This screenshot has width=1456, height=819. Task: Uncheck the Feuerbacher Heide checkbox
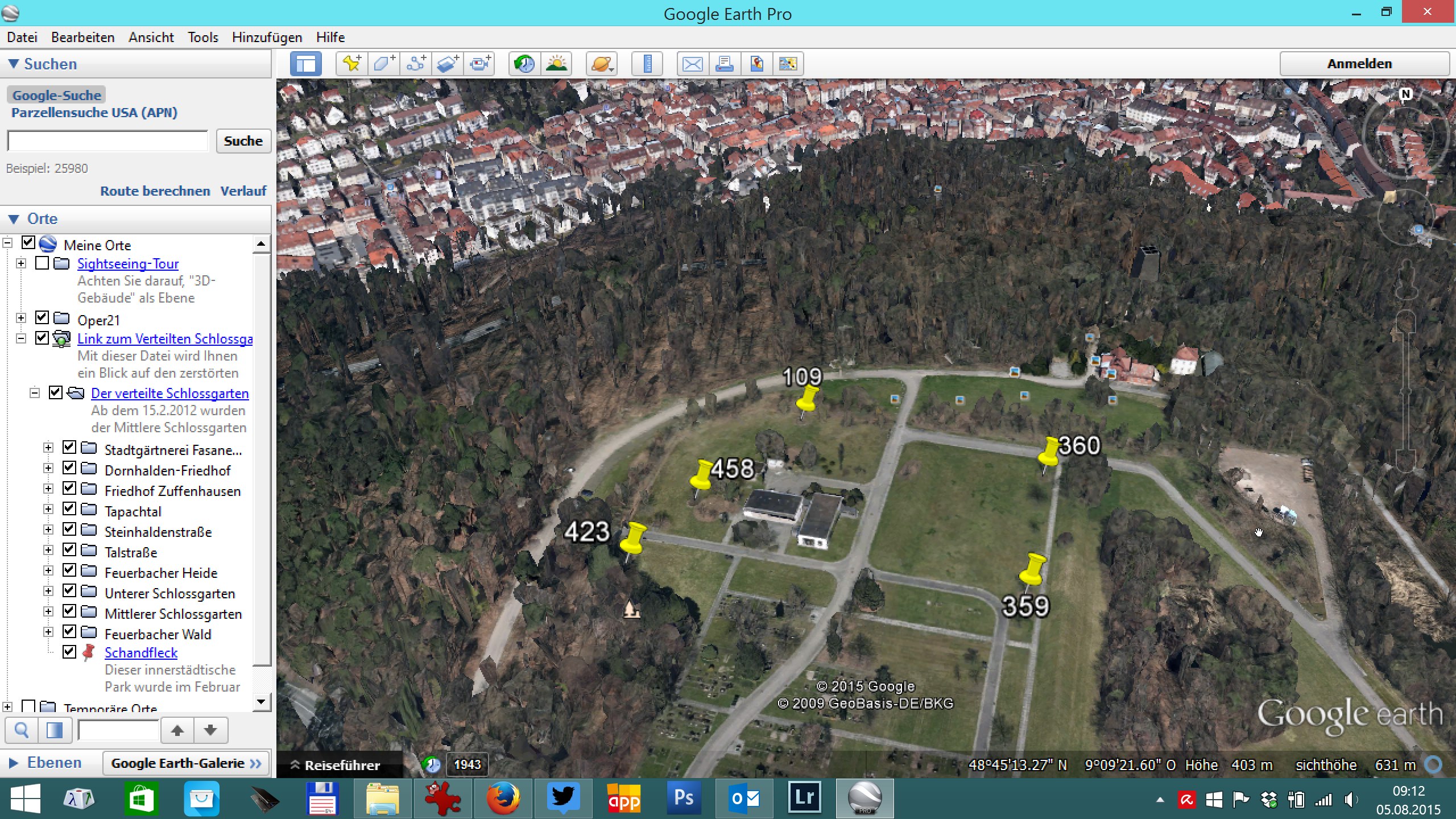pos(69,570)
